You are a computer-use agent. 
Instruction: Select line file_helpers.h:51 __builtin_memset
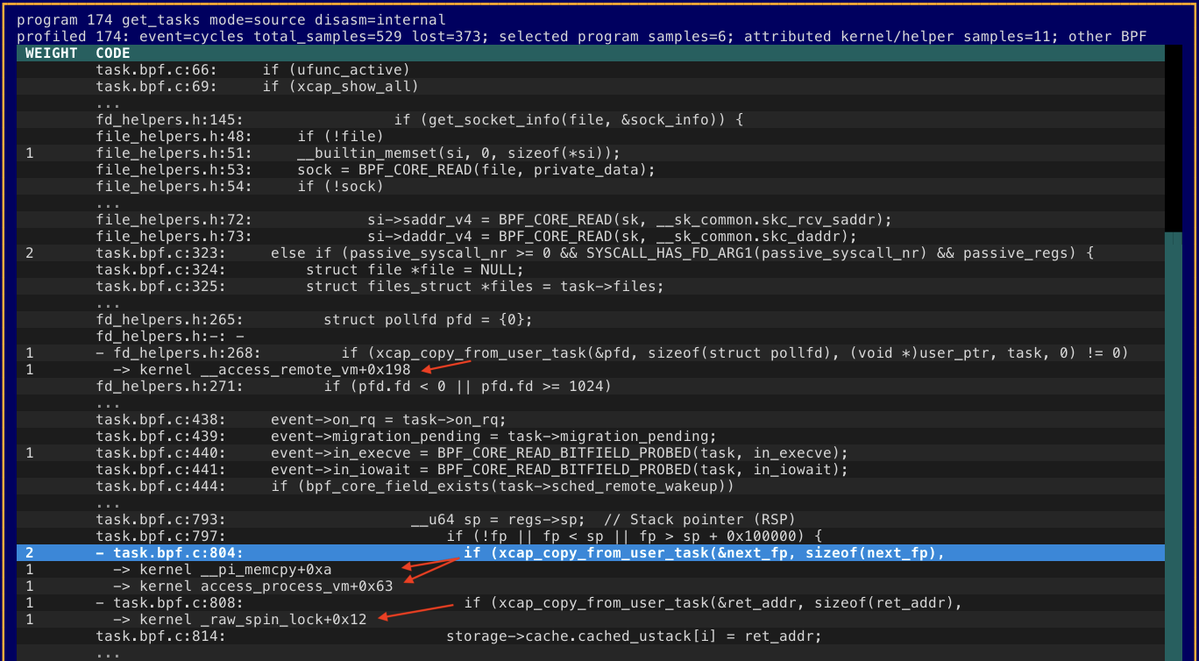click(590, 153)
